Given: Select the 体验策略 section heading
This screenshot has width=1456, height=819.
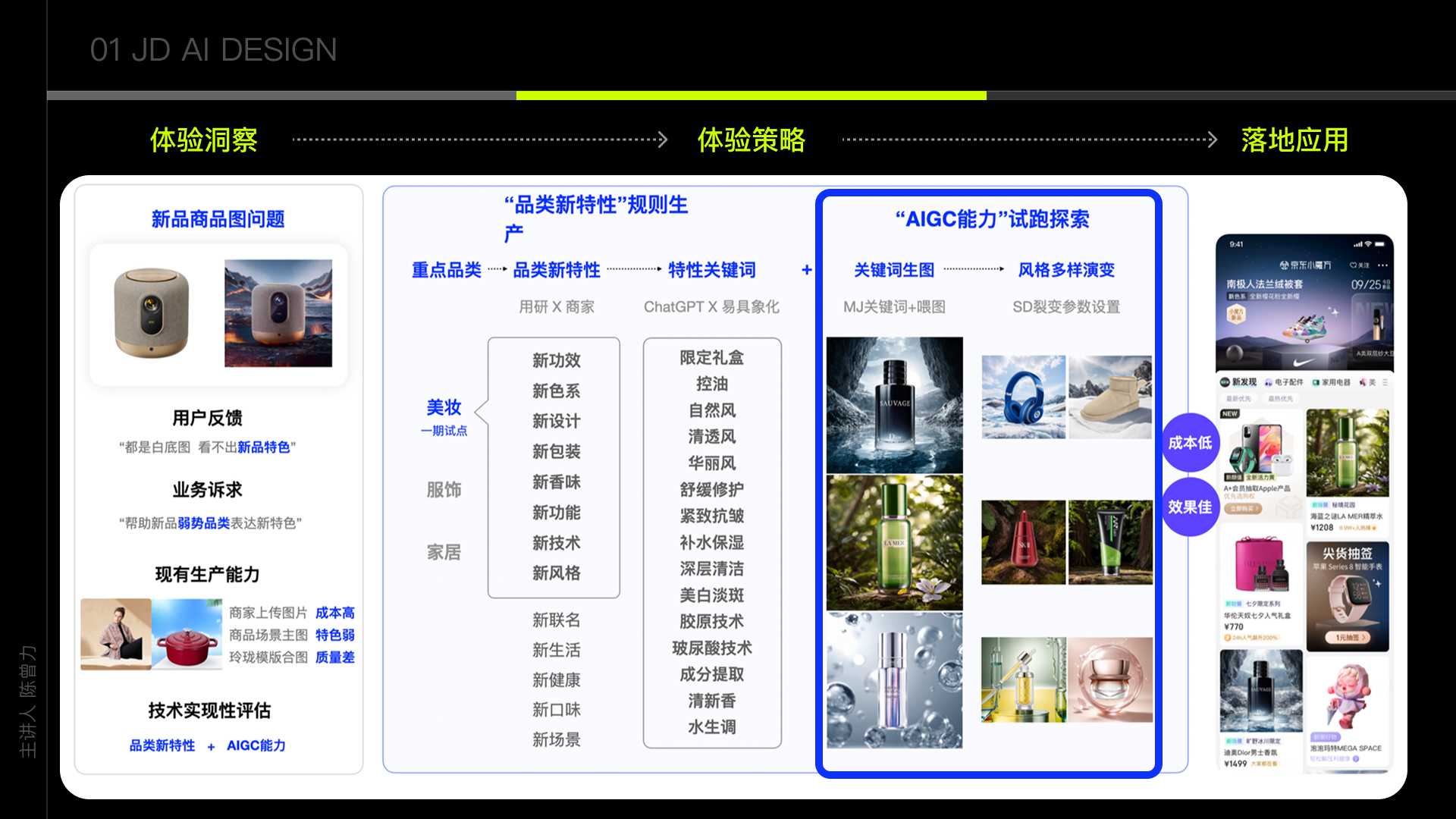Looking at the screenshot, I should 751,140.
